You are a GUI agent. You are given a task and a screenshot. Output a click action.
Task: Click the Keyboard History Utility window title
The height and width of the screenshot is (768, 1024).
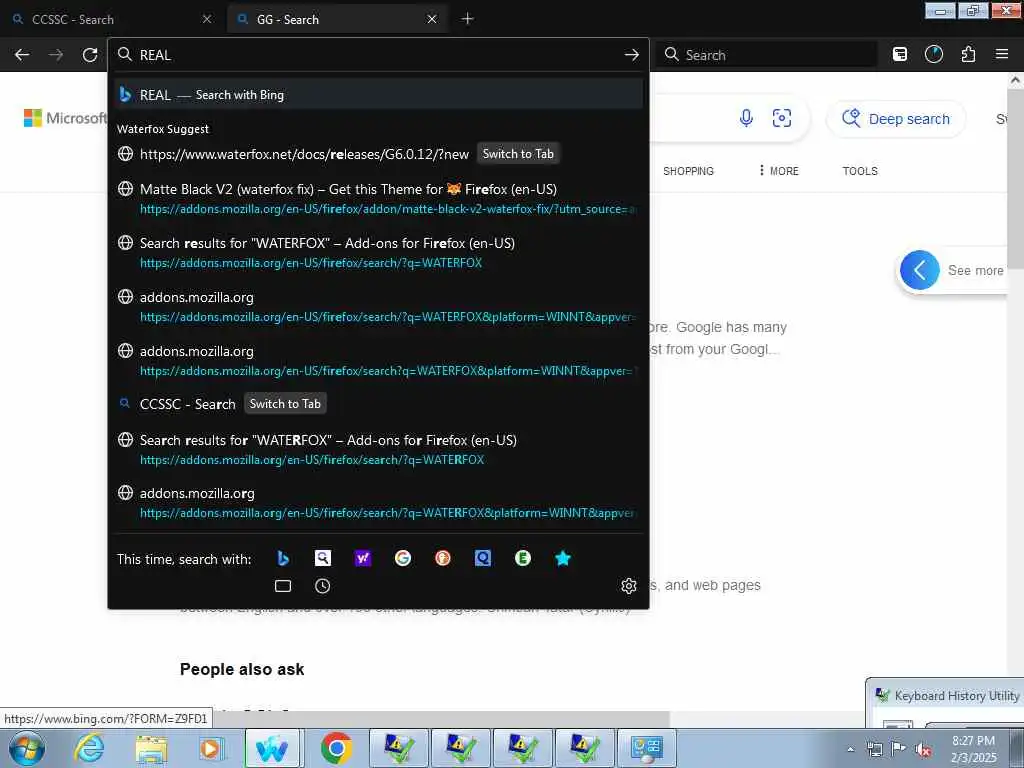tap(956, 696)
